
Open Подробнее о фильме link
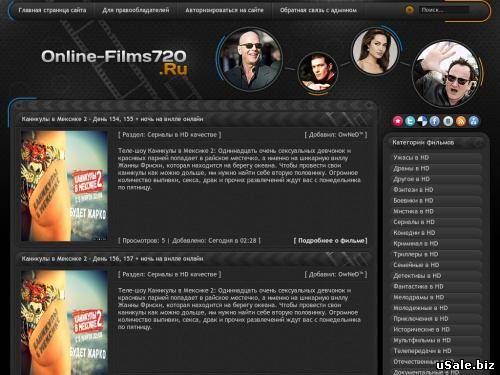coord(330,240)
